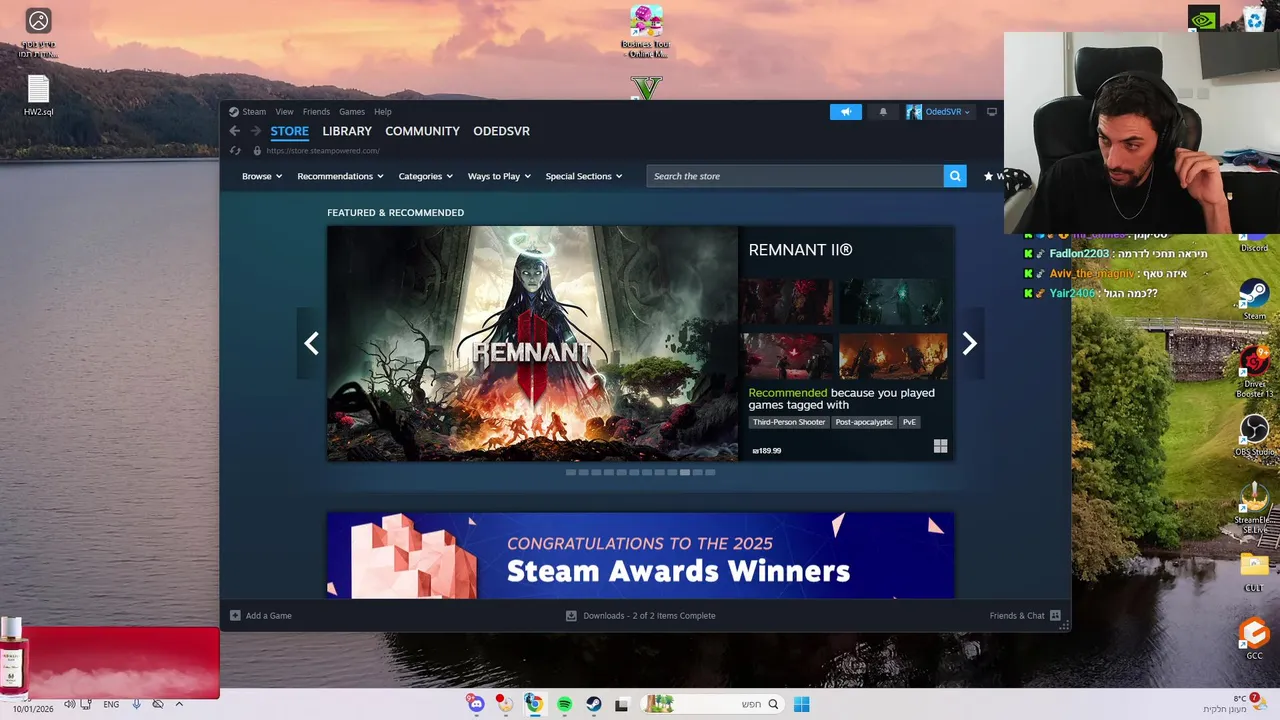Open the Steam Awards Winners banner
Viewport: 1280px width, 720px height.
(640, 555)
